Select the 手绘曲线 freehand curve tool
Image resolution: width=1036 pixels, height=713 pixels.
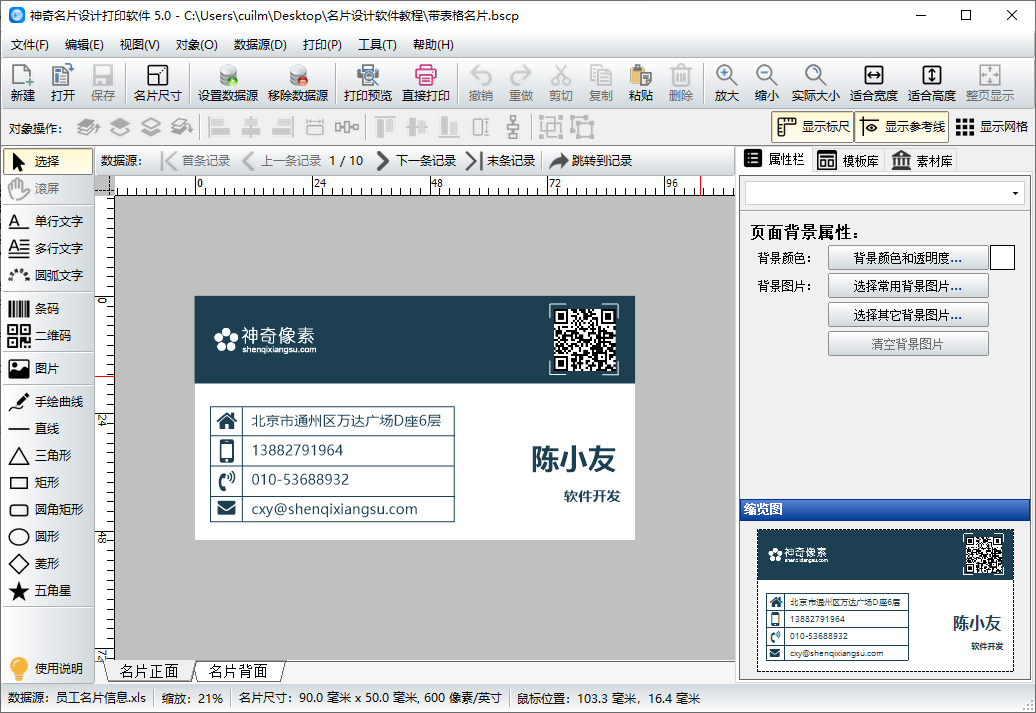[x=48, y=402]
